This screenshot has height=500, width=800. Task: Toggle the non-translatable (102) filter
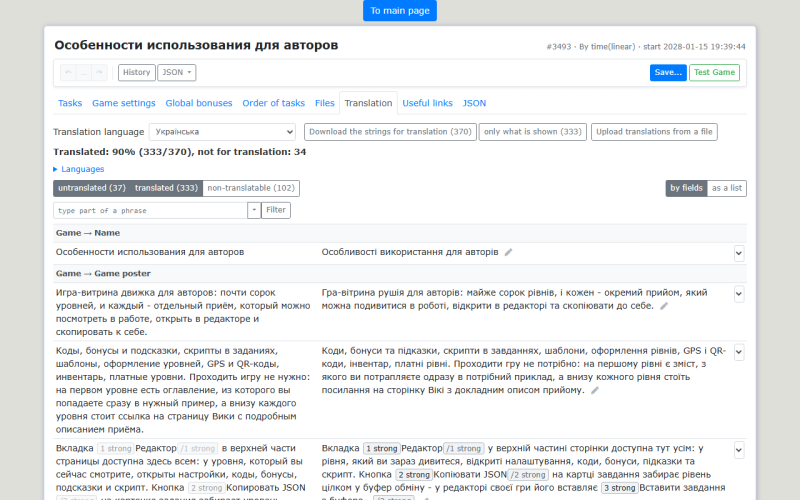click(x=251, y=188)
